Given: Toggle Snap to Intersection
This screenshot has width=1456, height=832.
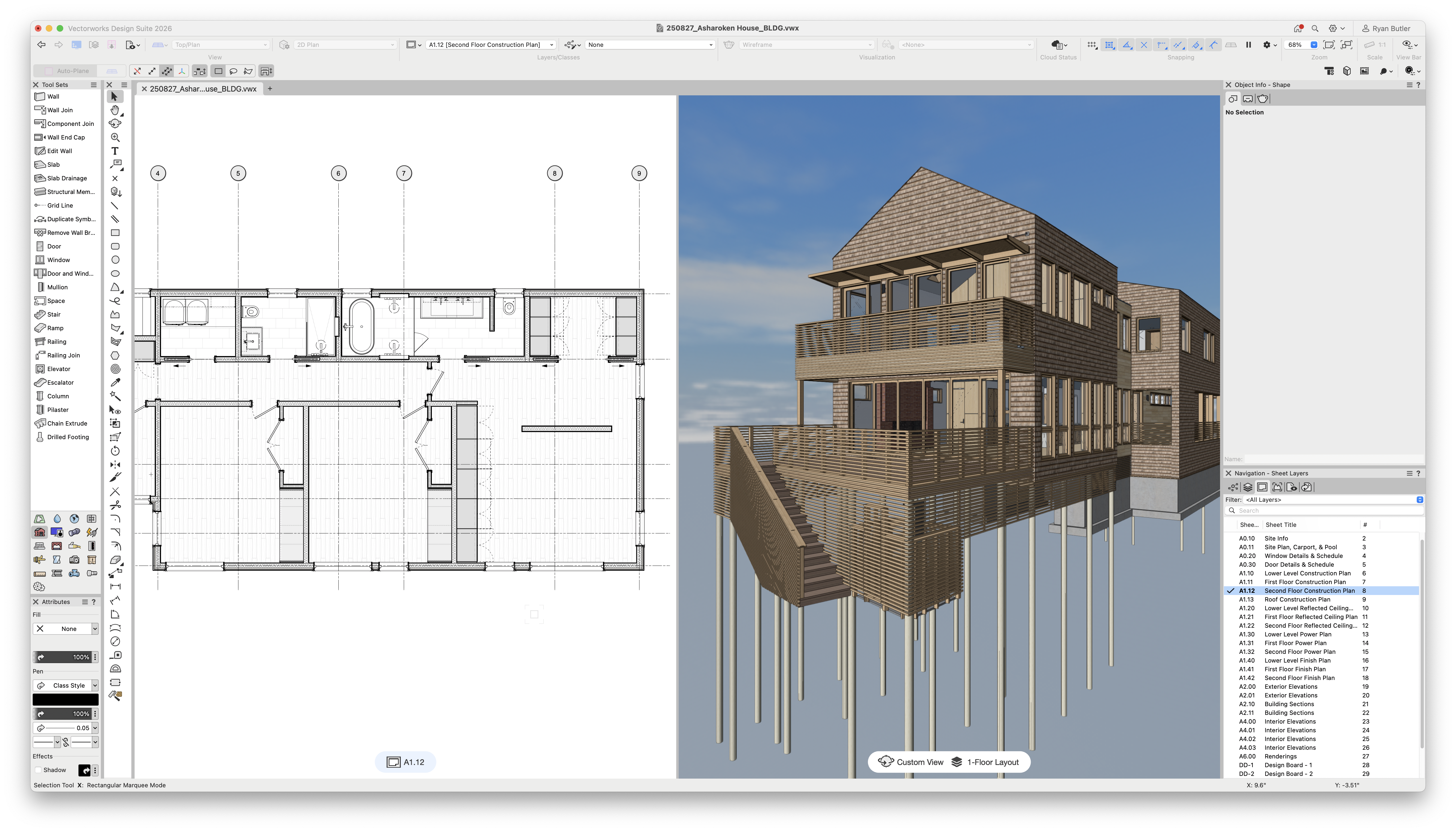Looking at the screenshot, I should (x=1144, y=45).
